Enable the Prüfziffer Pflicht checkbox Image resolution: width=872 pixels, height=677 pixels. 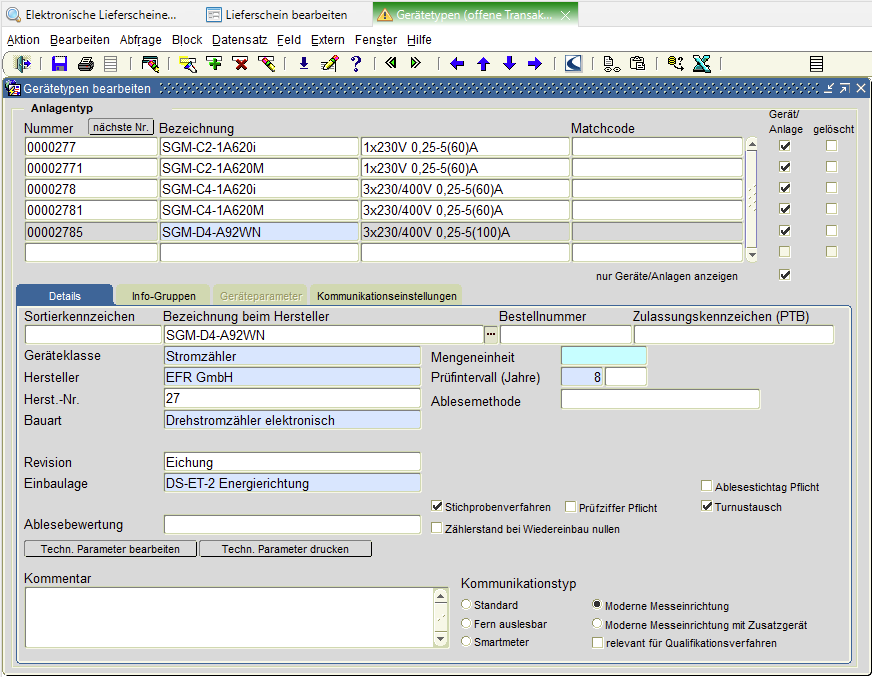[x=571, y=507]
